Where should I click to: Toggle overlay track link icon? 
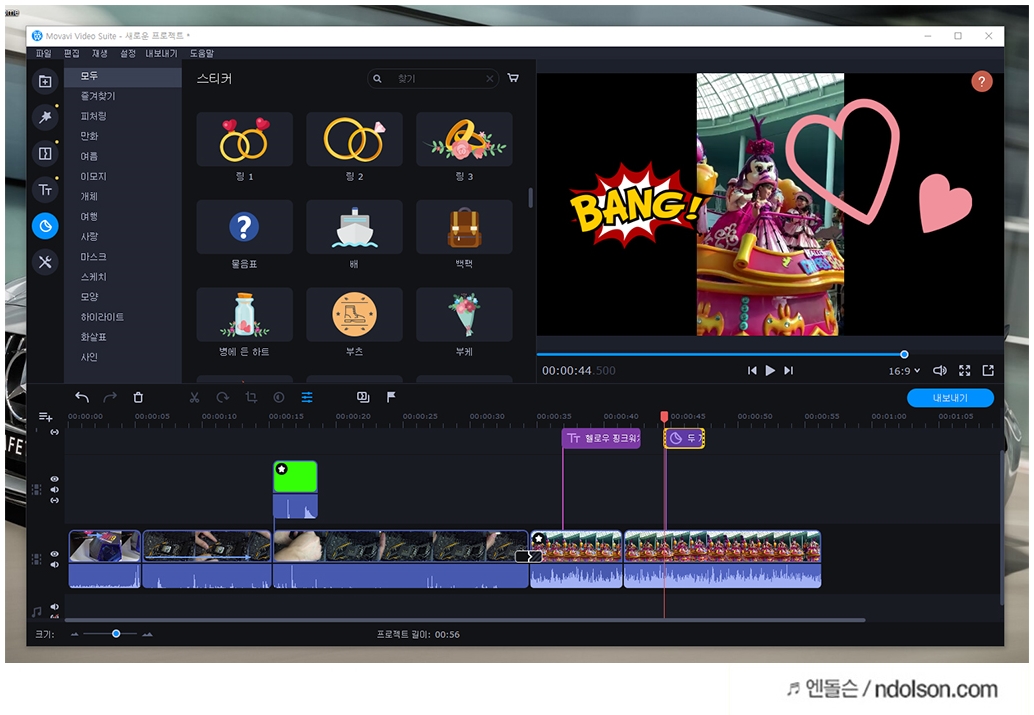click(55, 500)
